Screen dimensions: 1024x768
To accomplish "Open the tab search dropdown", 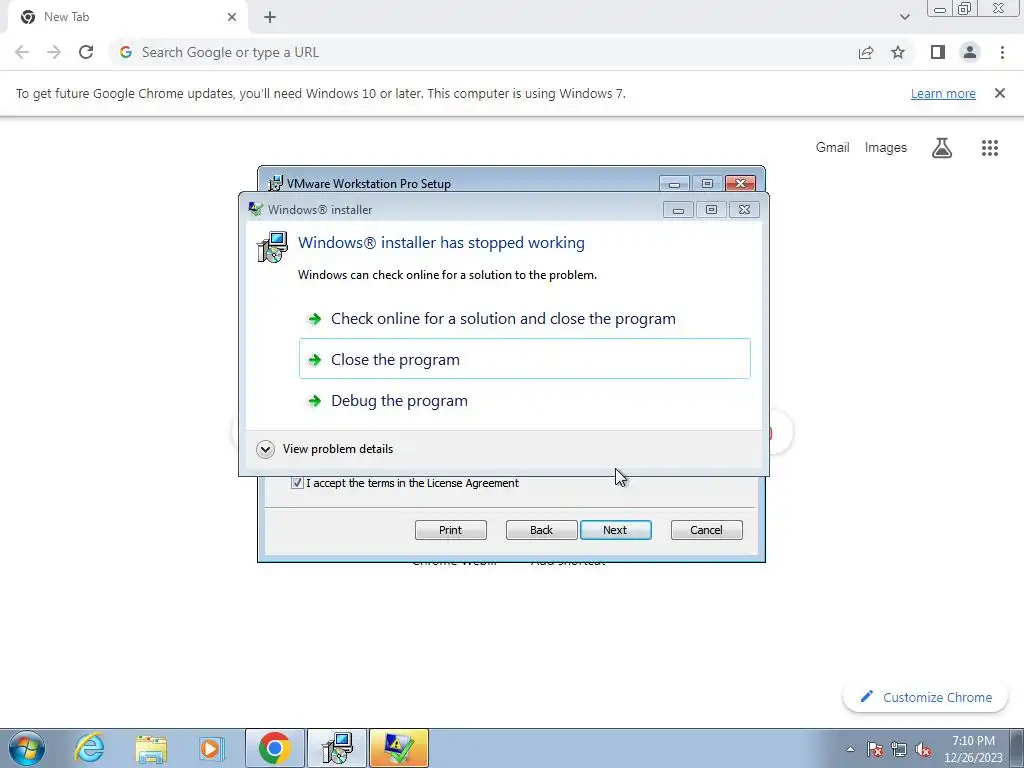I will [904, 17].
